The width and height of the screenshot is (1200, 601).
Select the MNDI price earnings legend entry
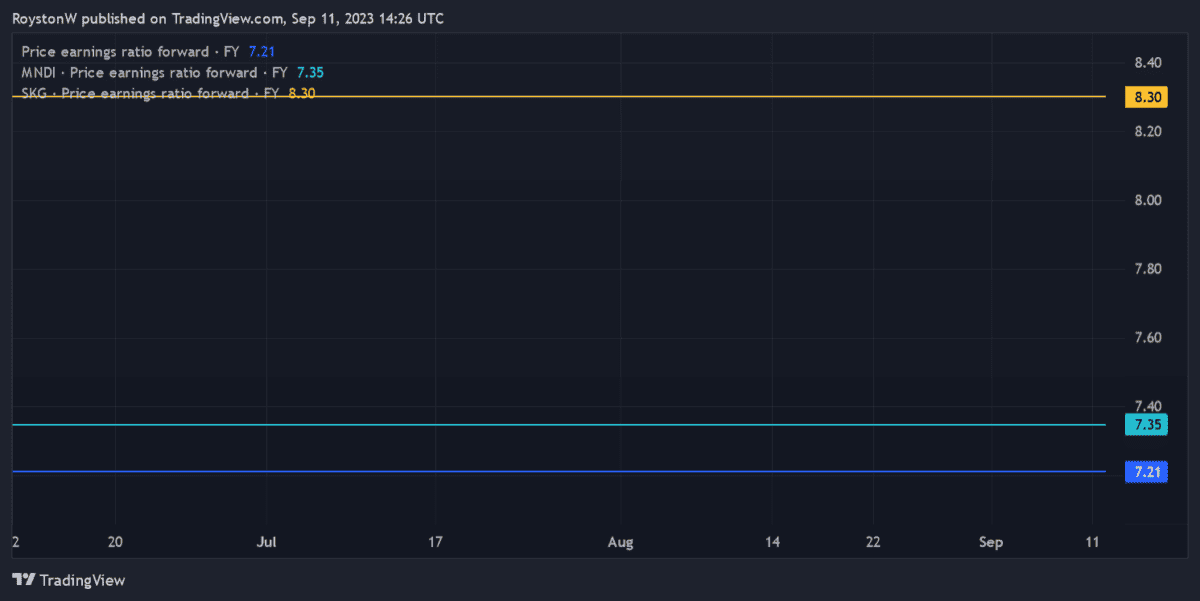pos(172,72)
